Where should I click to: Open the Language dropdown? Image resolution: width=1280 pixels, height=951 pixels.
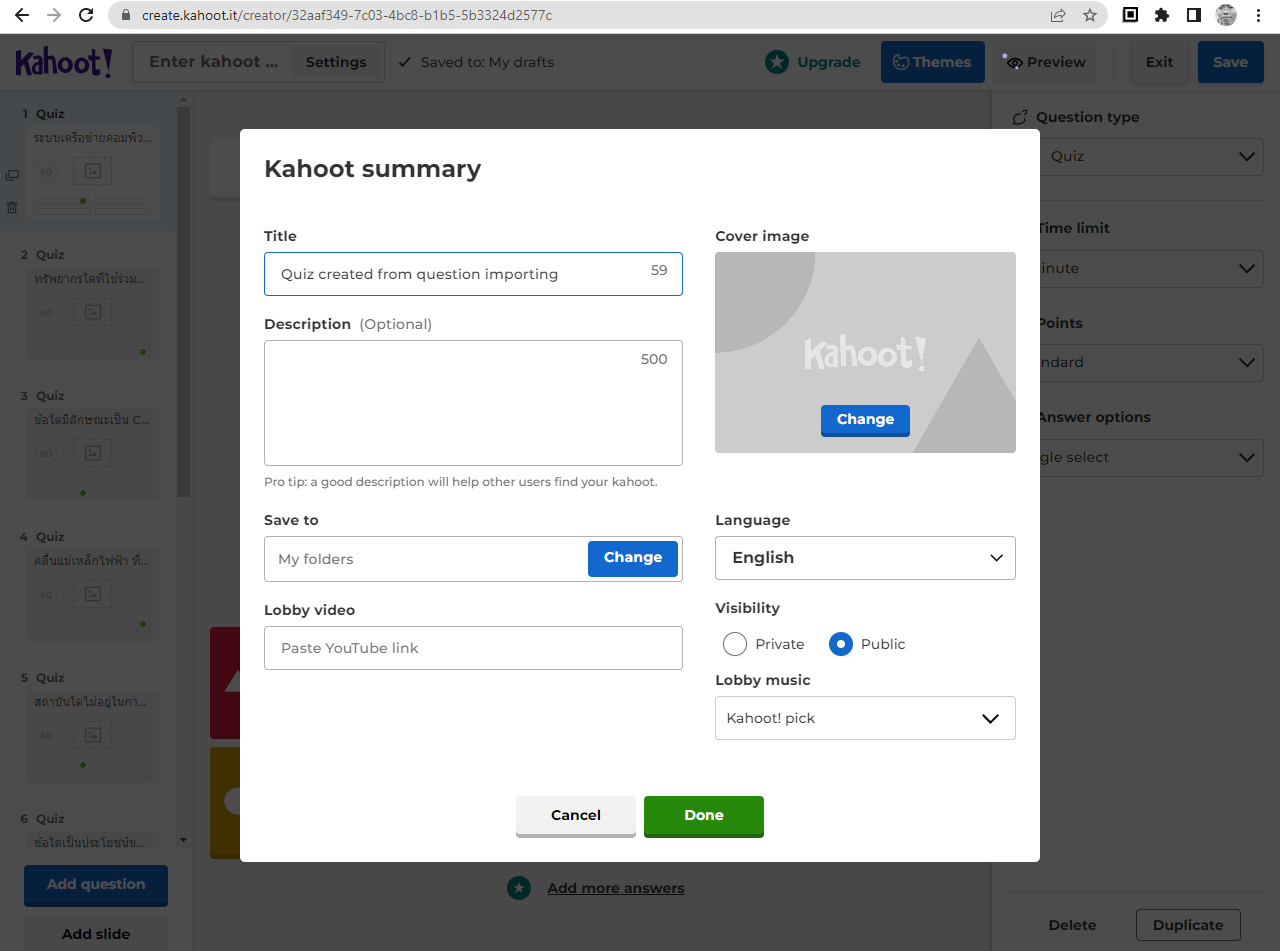point(865,558)
